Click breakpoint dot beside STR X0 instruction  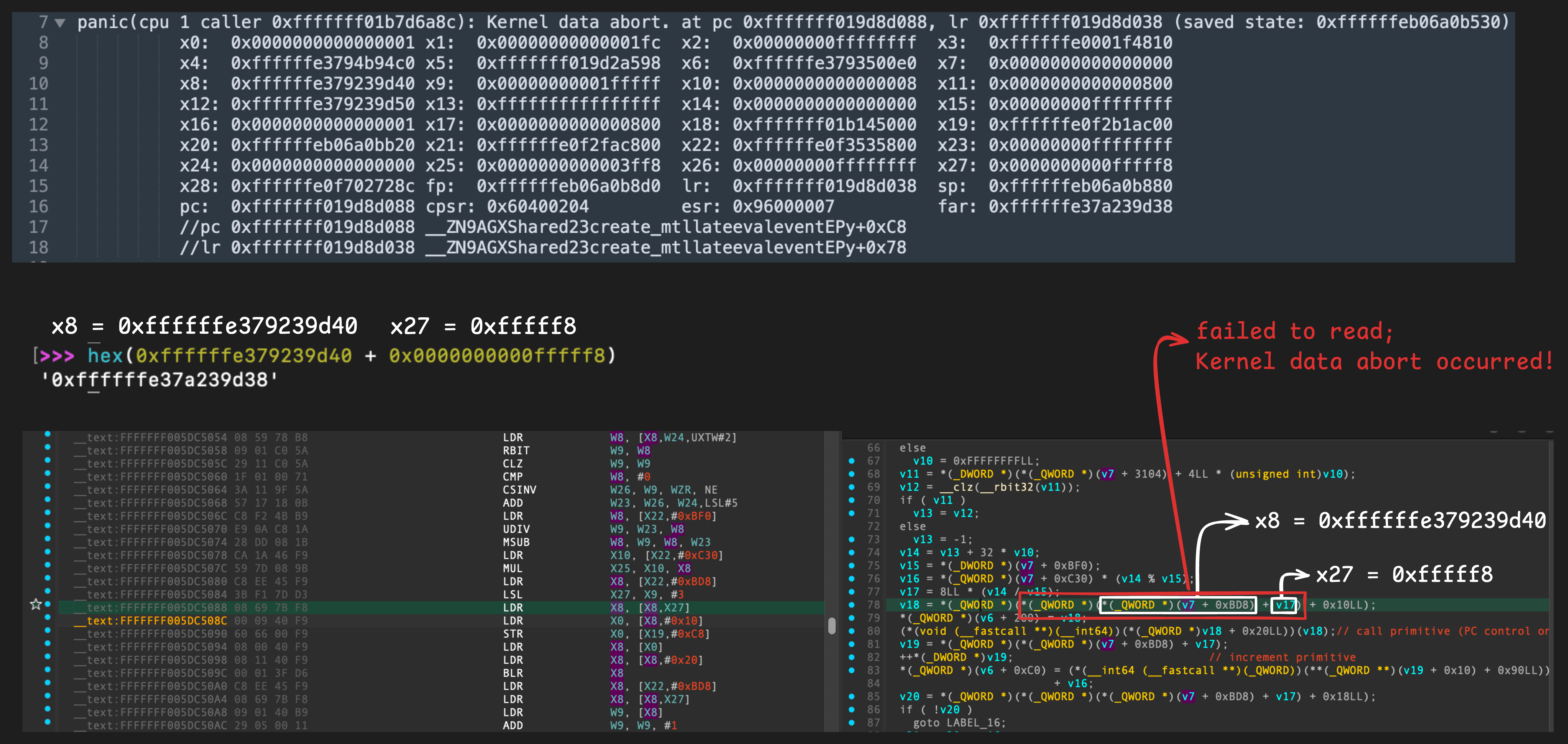(x=48, y=631)
